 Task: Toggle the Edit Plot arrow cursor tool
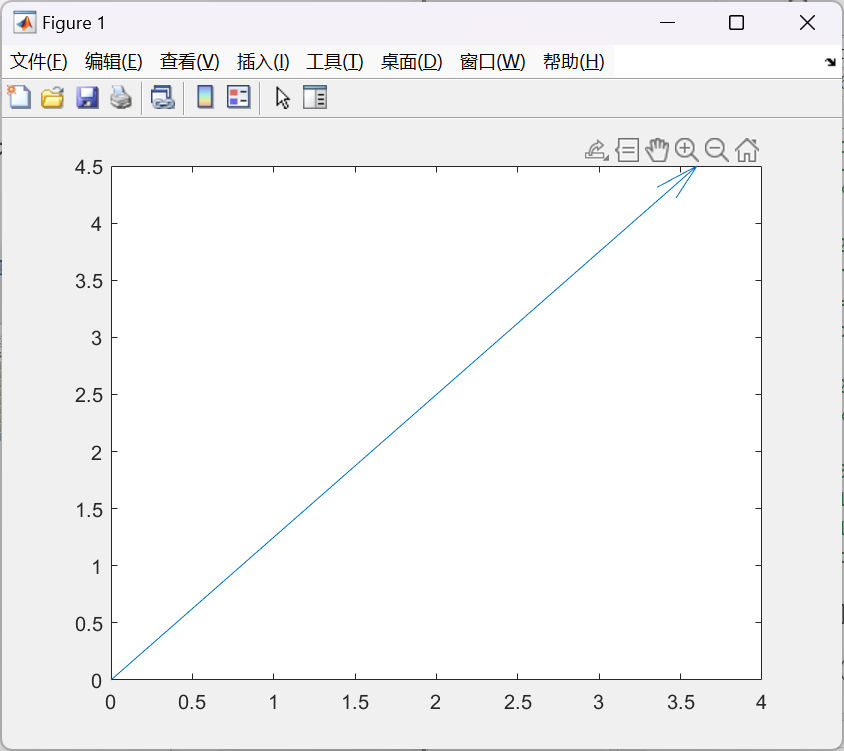pos(283,97)
